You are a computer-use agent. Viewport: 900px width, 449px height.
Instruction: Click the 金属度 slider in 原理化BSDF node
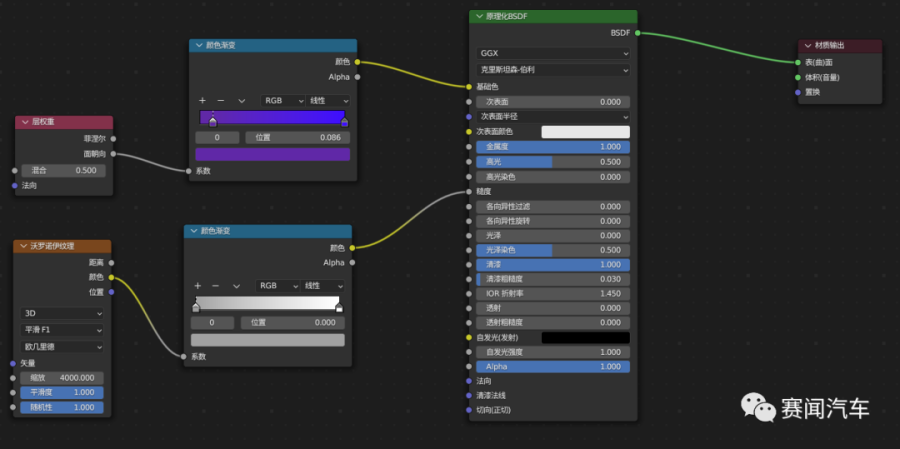[553, 146]
